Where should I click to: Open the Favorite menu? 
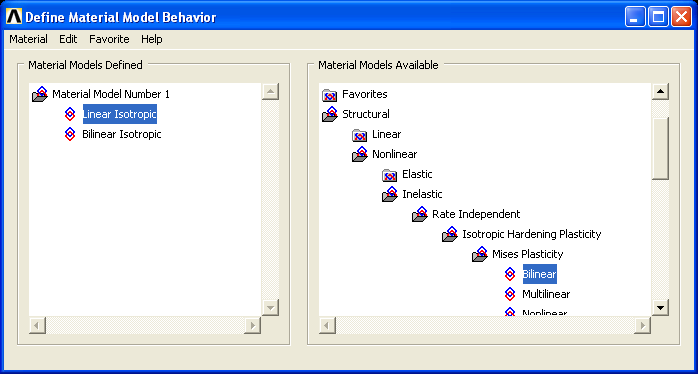click(109, 39)
